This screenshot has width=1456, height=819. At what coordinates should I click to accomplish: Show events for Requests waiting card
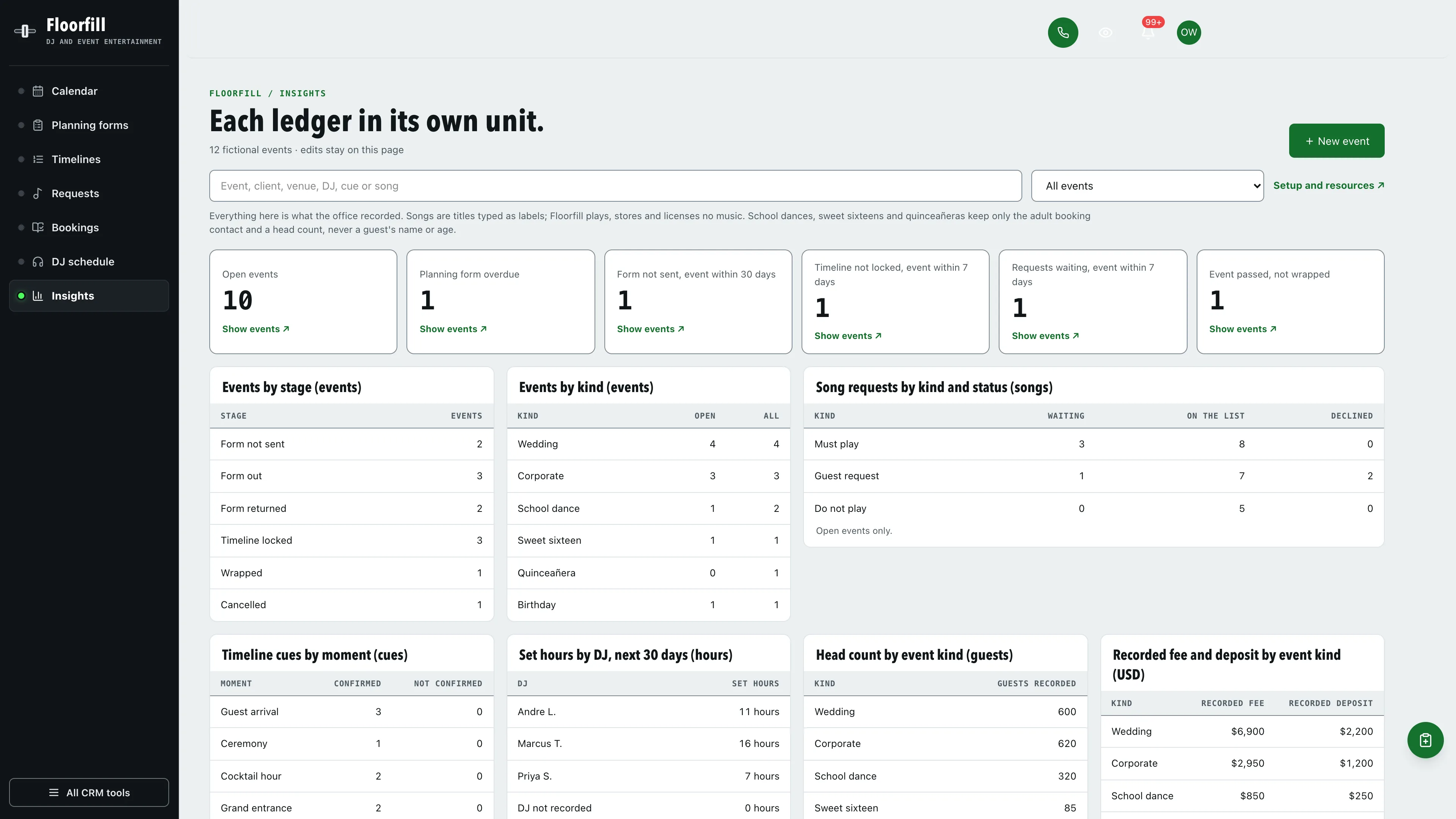[x=1045, y=336]
